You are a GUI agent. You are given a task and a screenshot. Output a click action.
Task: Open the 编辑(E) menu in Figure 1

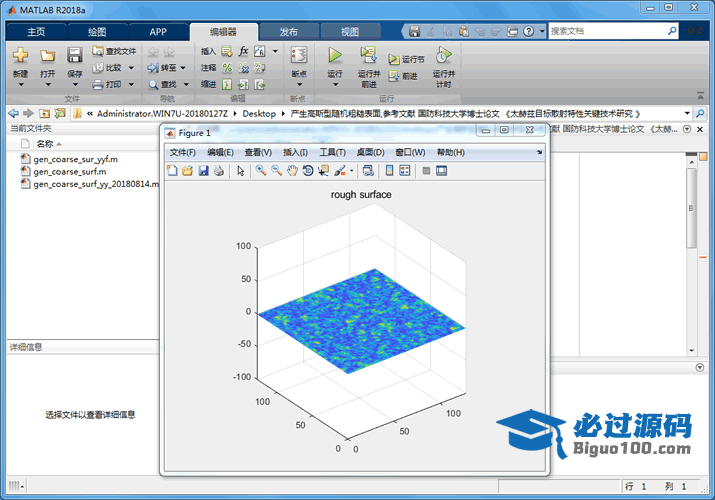(220, 152)
